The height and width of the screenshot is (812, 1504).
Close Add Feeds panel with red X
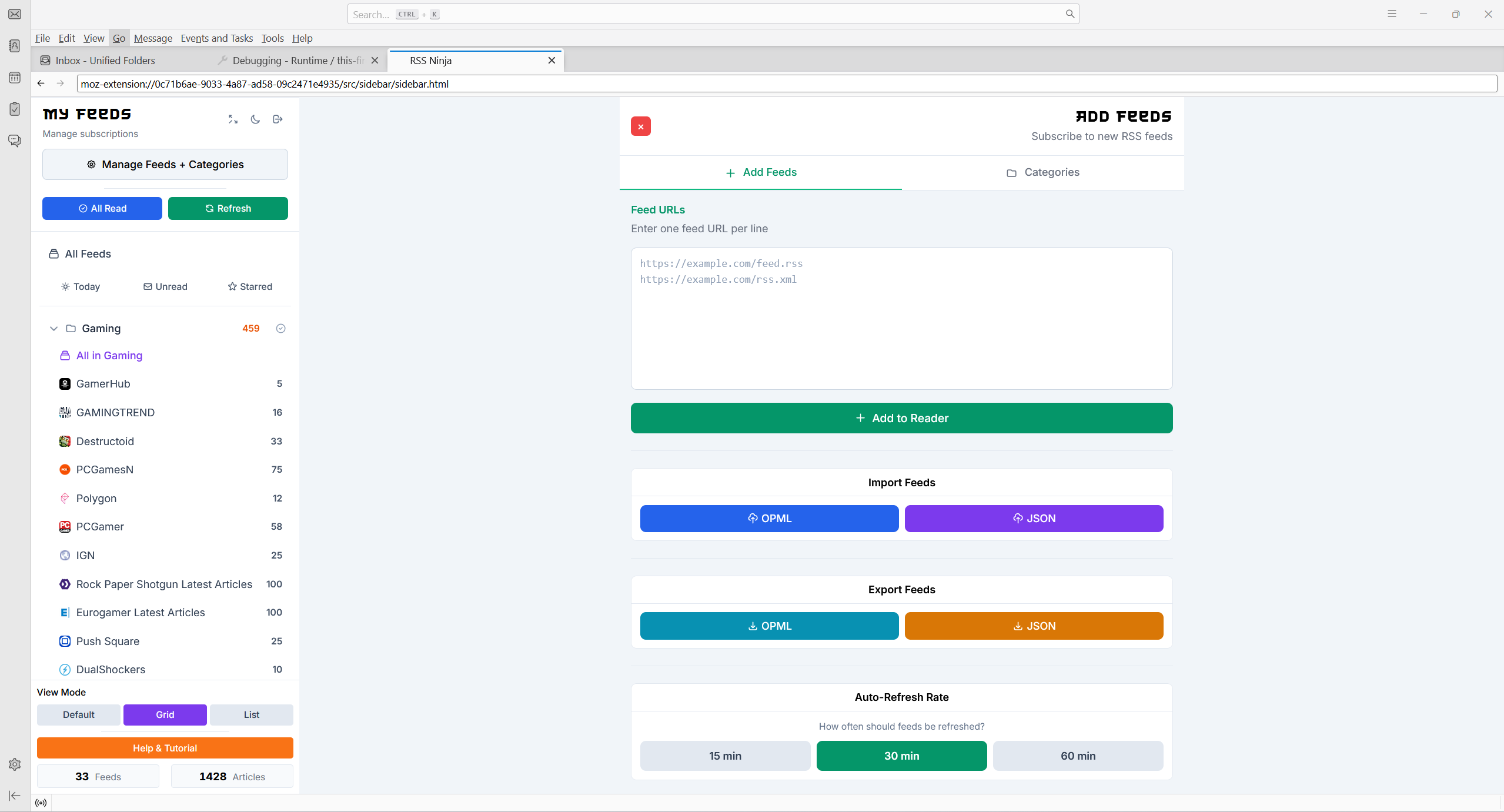click(640, 126)
